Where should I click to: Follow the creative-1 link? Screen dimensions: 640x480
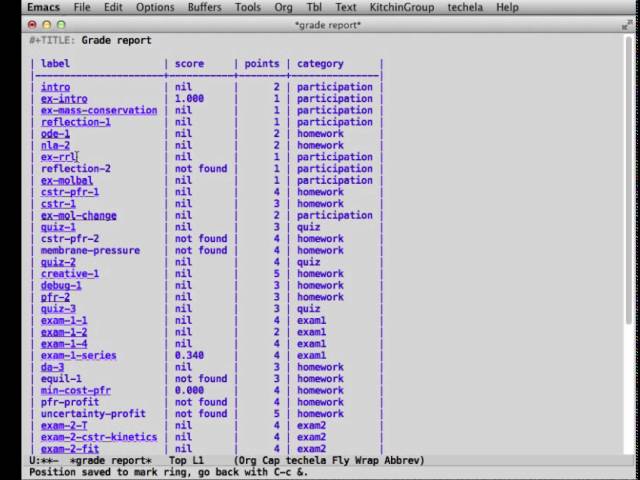tap(70, 273)
